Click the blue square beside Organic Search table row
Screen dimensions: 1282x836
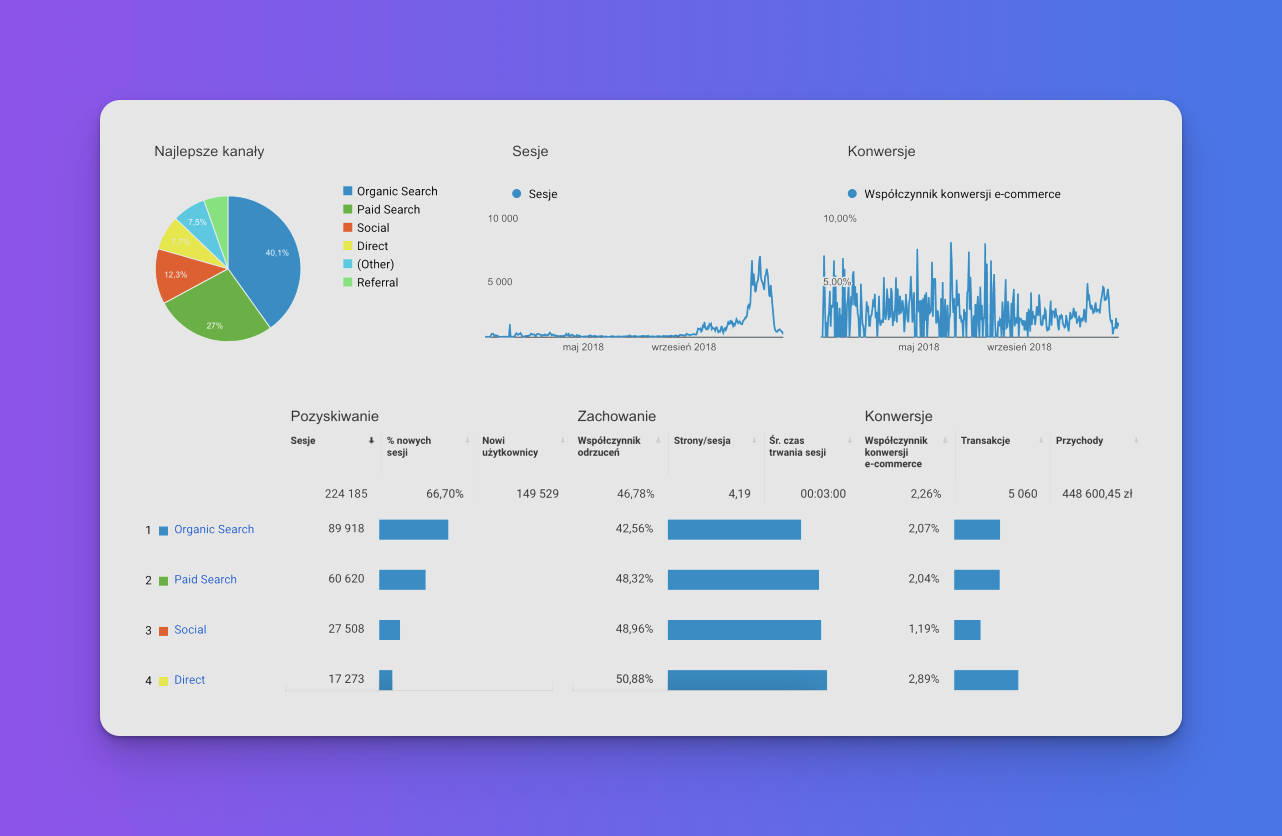[x=164, y=531]
